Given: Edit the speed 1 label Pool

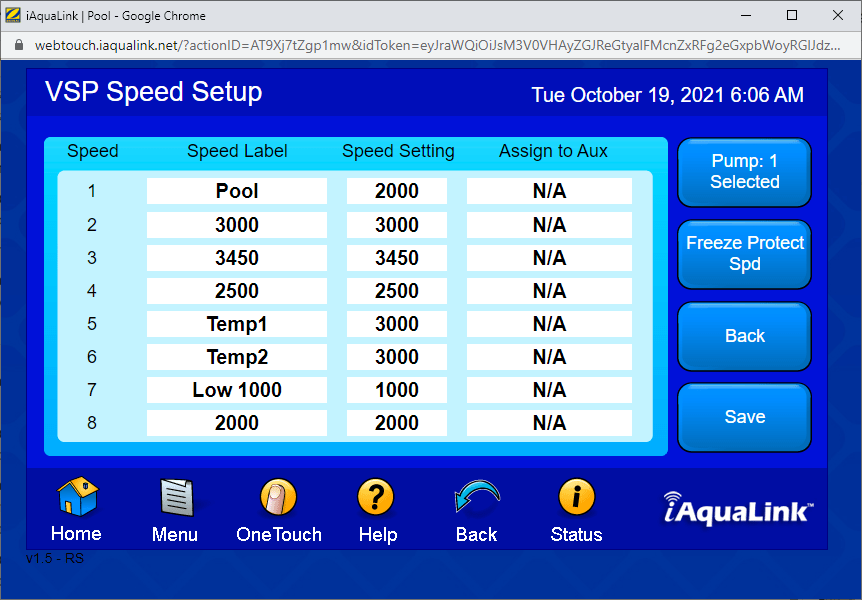Looking at the screenshot, I should [x=237, y=191].
